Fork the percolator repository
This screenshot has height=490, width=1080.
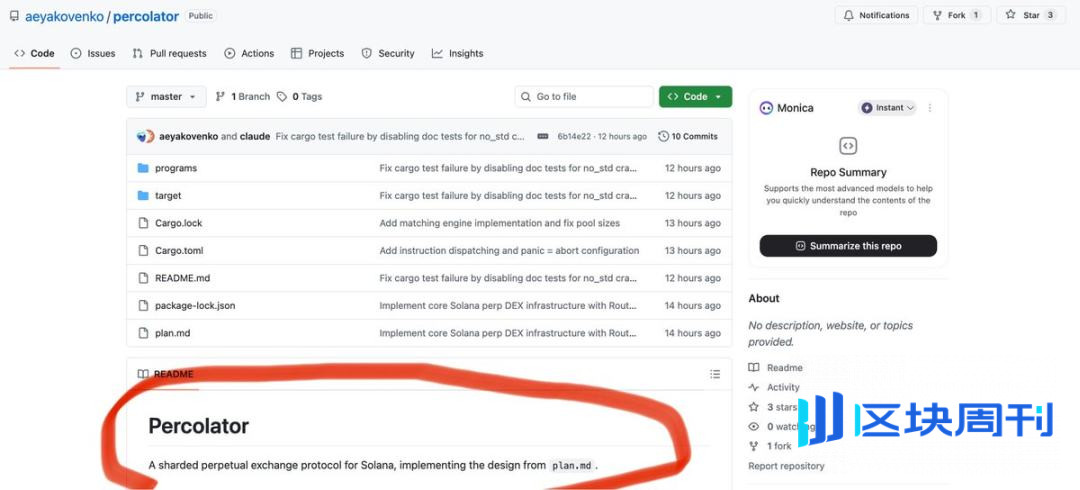(x=956, y=15)
